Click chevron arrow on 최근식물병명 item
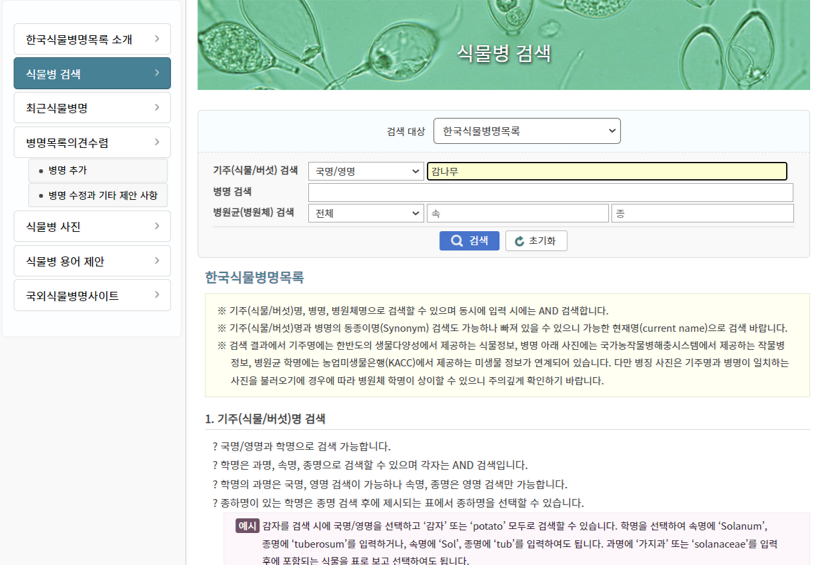 157,107
